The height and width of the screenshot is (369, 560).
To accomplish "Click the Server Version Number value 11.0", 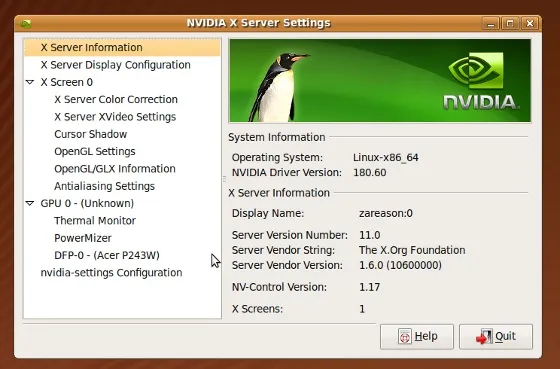I will pos(370,235).
